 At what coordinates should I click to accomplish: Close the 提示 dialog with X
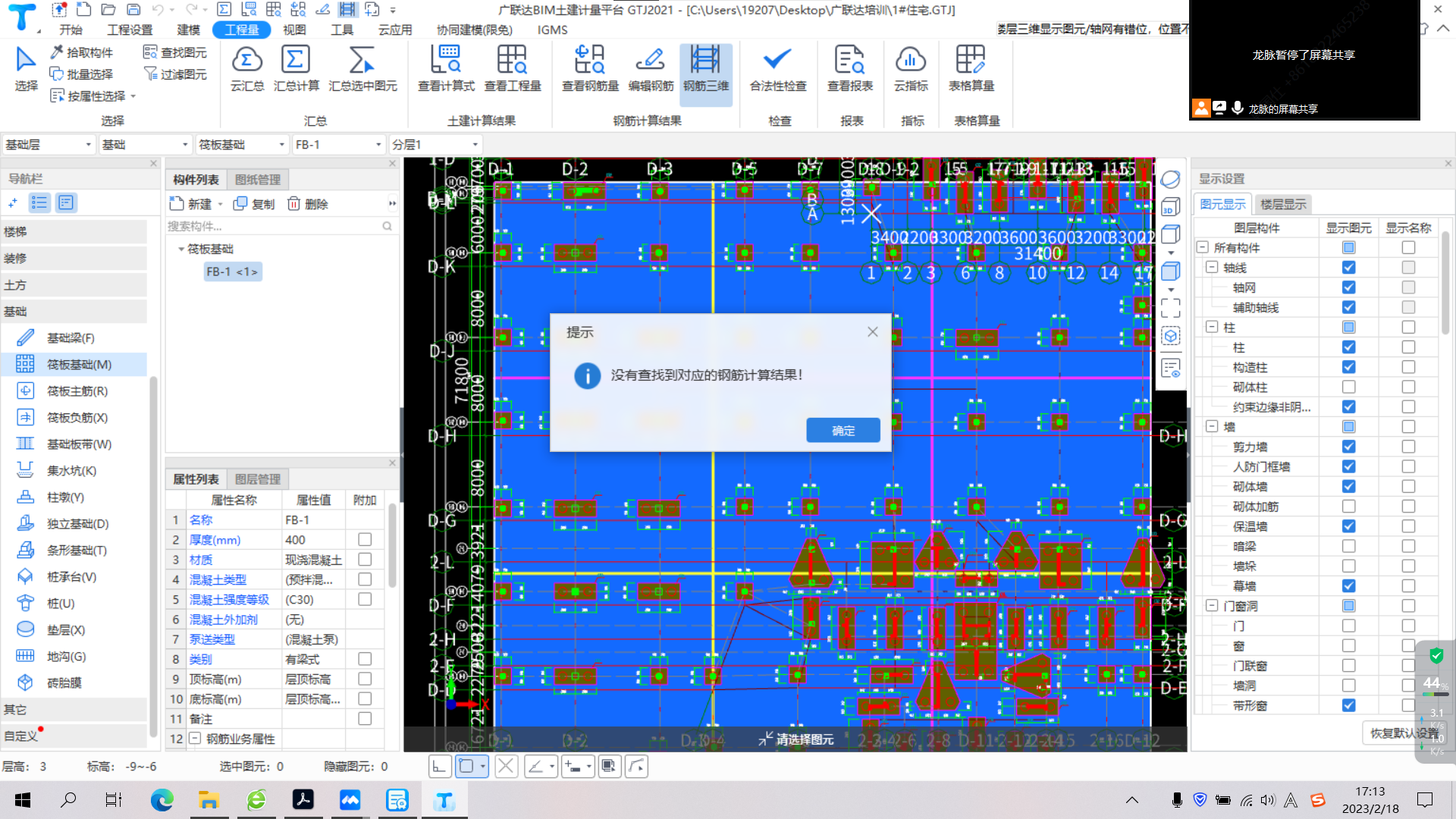coord(873,331)
